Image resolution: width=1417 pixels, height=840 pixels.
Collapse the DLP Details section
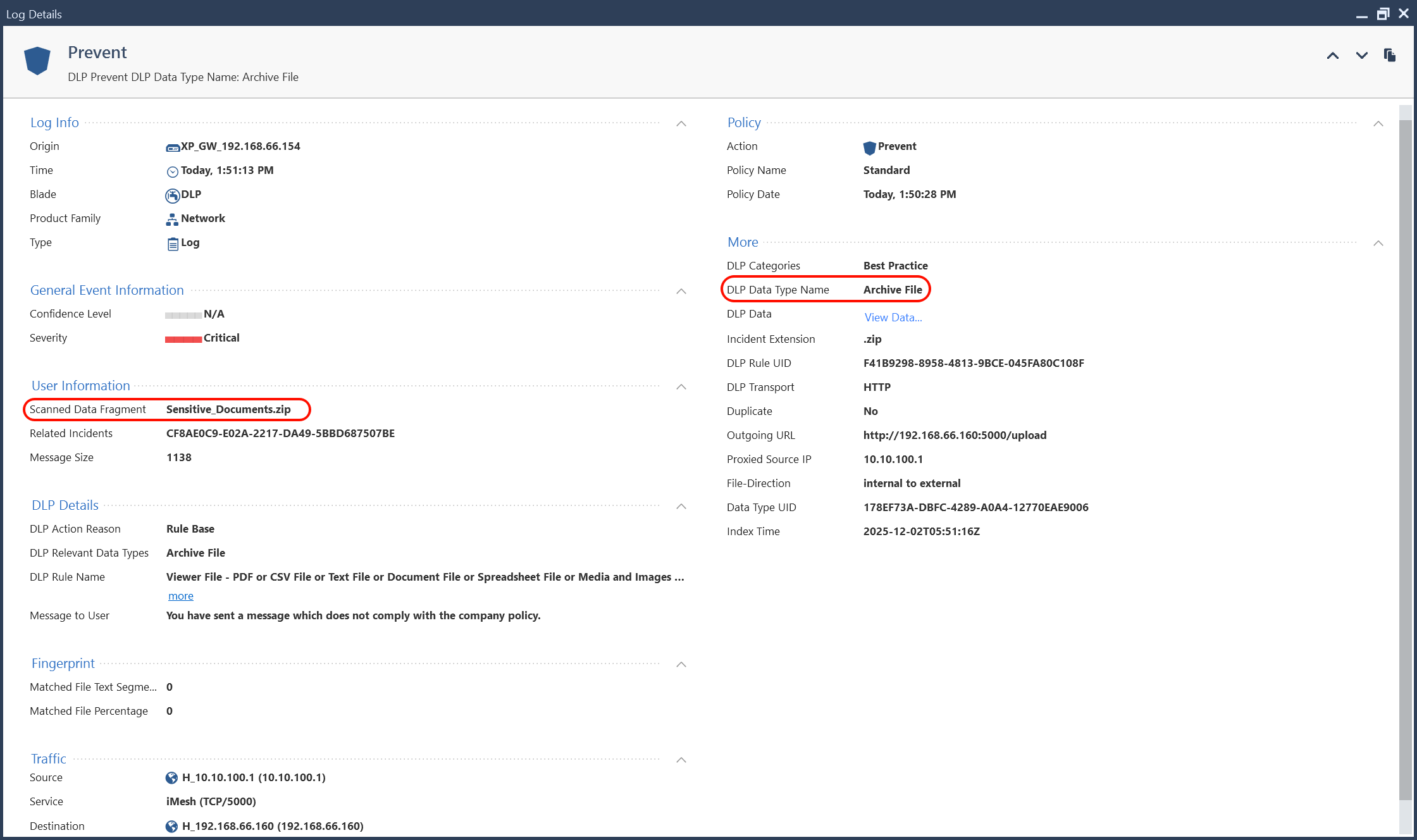681,507
